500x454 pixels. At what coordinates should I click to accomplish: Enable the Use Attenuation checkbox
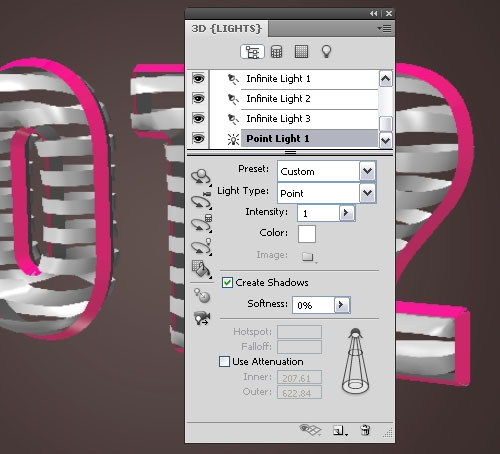coord(224,361)
